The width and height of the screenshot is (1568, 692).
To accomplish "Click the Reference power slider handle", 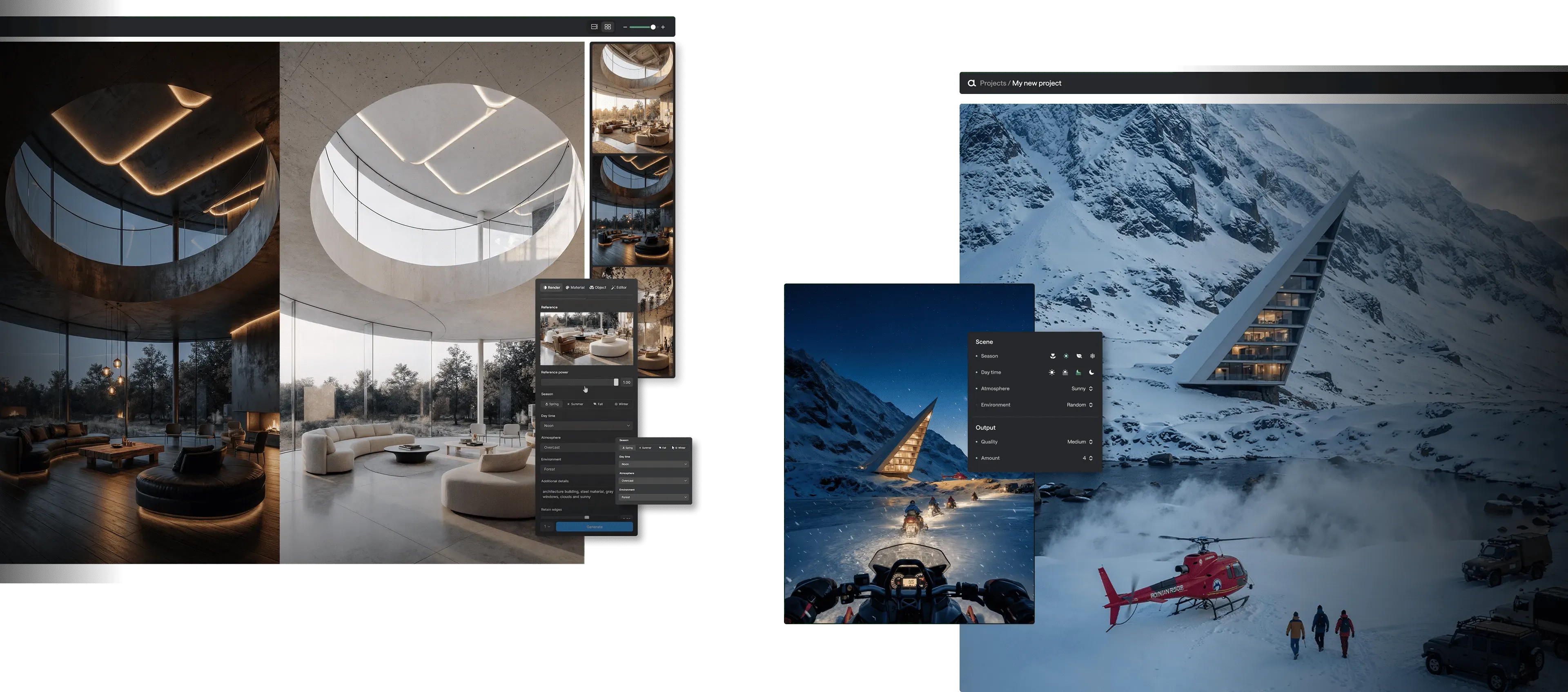I will 615,382.
